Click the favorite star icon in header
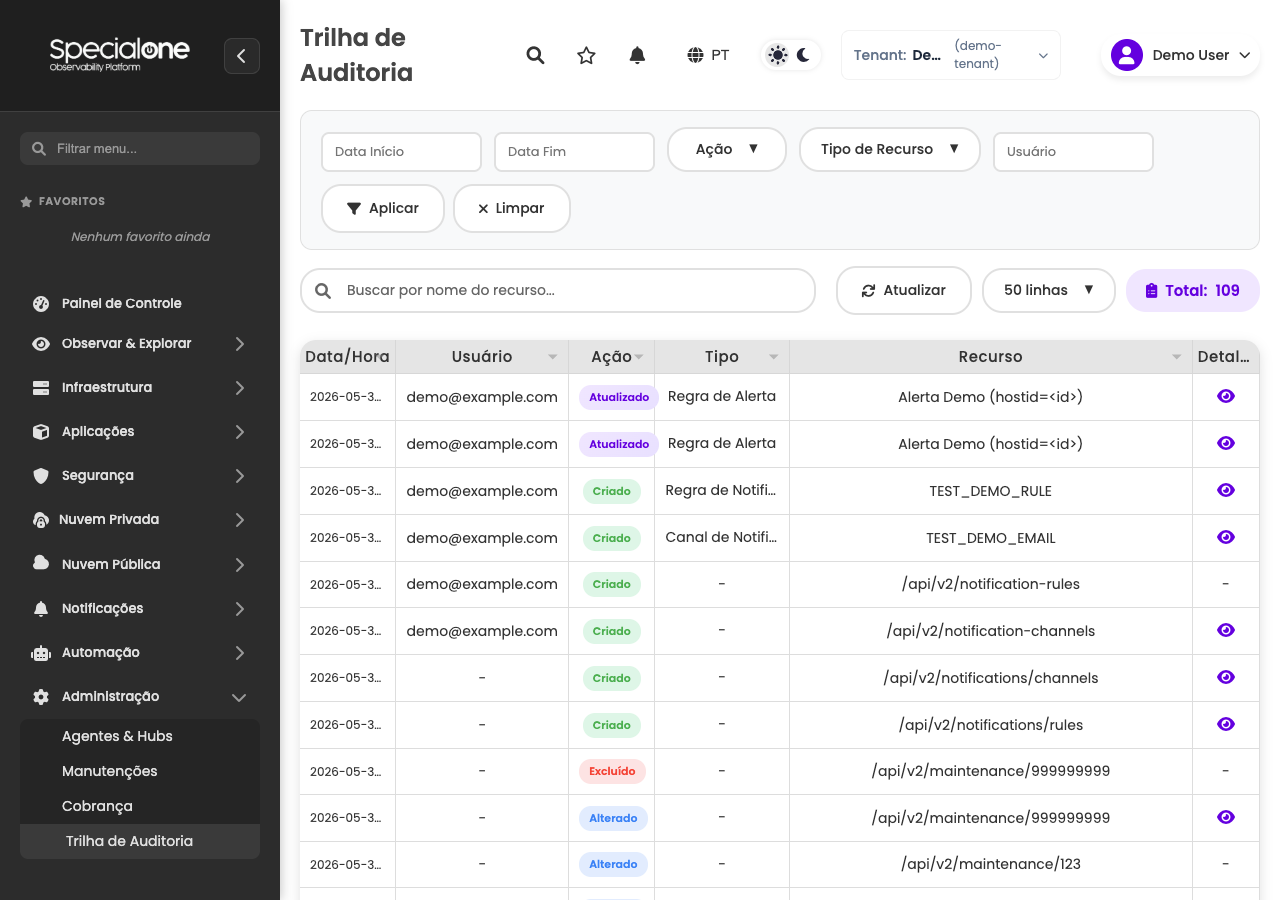This screenshot has width=1280, height=900. pos(586,55)
